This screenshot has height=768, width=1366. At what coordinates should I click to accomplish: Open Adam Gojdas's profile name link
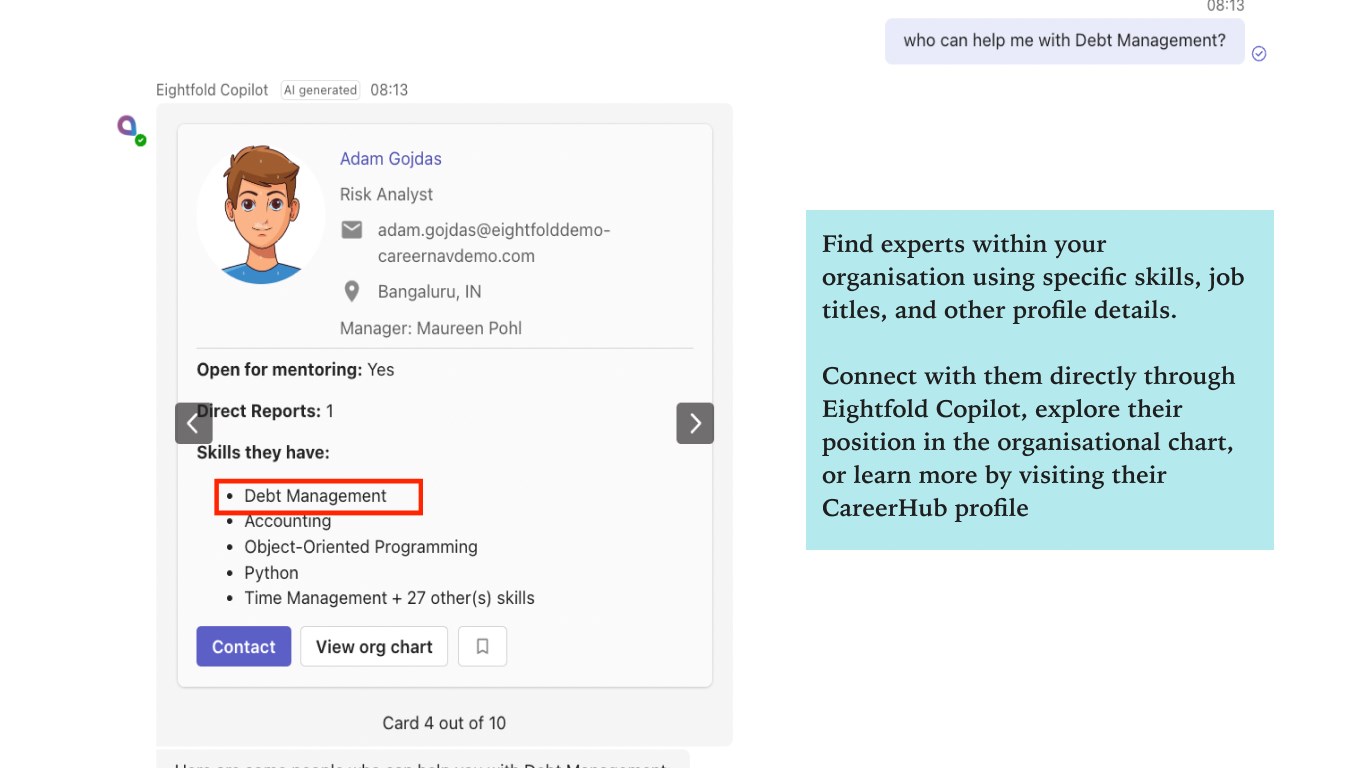click(390, 159)
